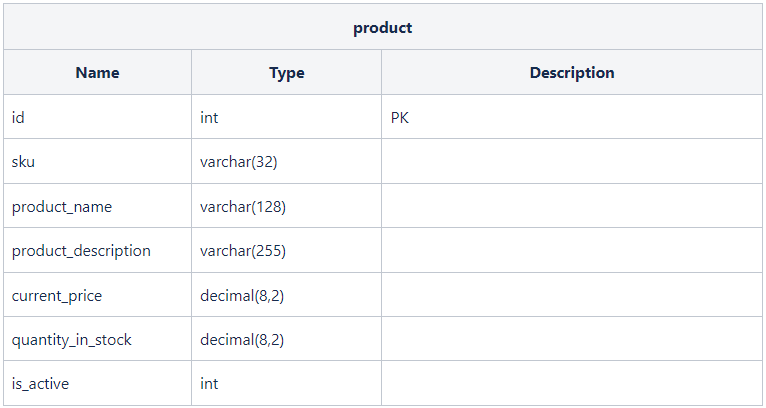
Task: Select the is_active cell
Action: click(x=97, y=384)
